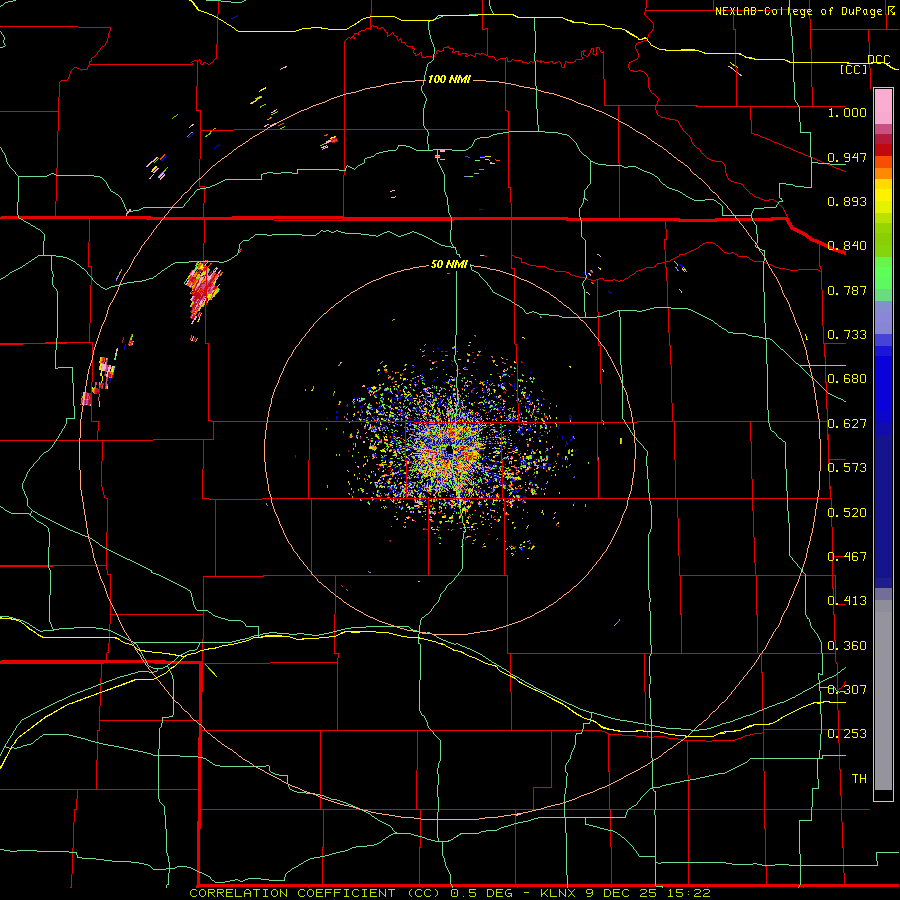Viewport: 900px width, 900px height.
Task: Click the KLNX station identifier in caption
Action: point(560,893)
